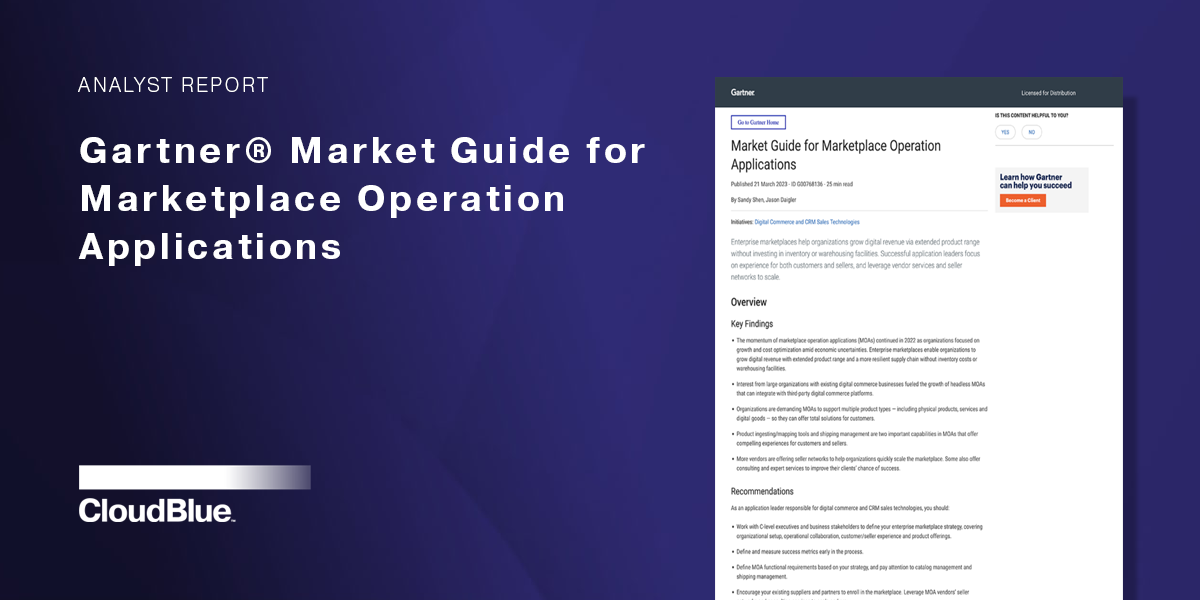Open 'Digital Commerce and CRM Sales Technologies' link
Screen dimensions: 1200x600
(807, 222)
